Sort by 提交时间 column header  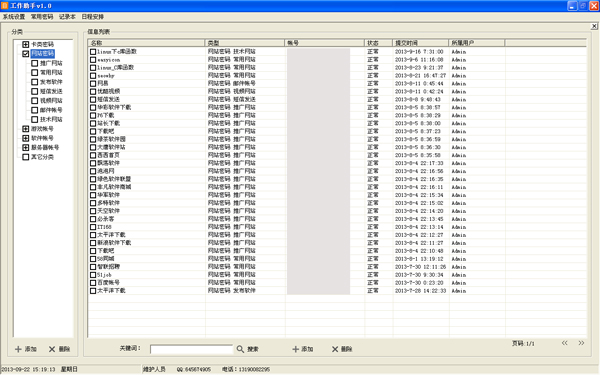[421, 43]
